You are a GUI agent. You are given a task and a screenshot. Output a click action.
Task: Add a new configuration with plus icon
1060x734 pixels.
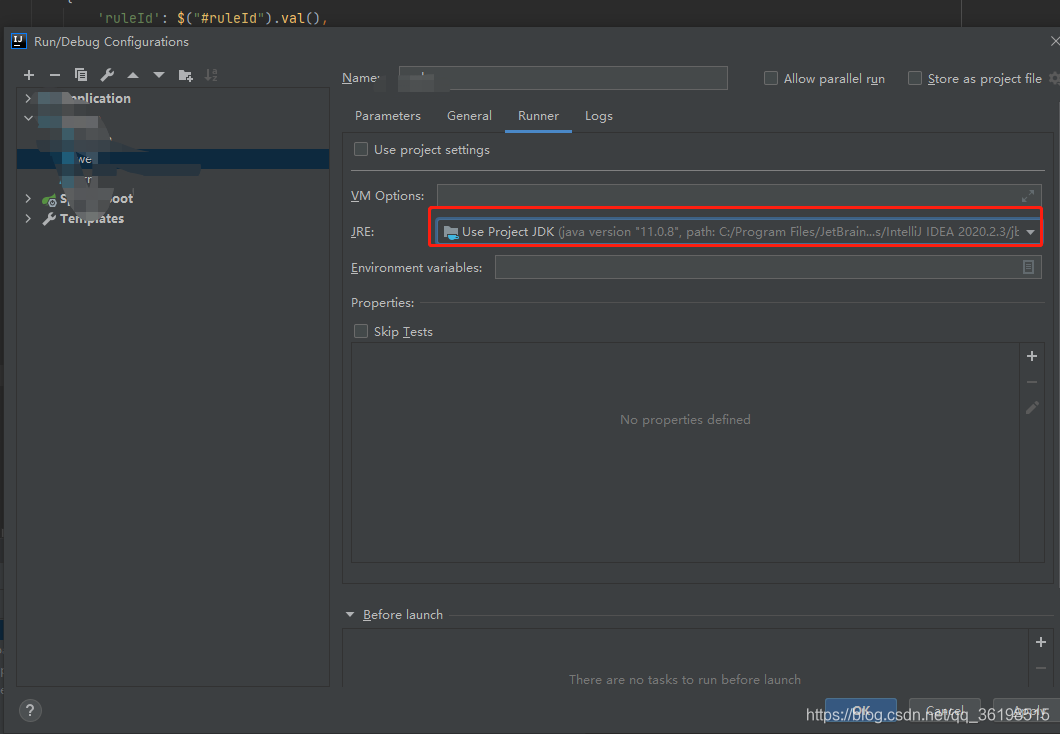point(28,75)
